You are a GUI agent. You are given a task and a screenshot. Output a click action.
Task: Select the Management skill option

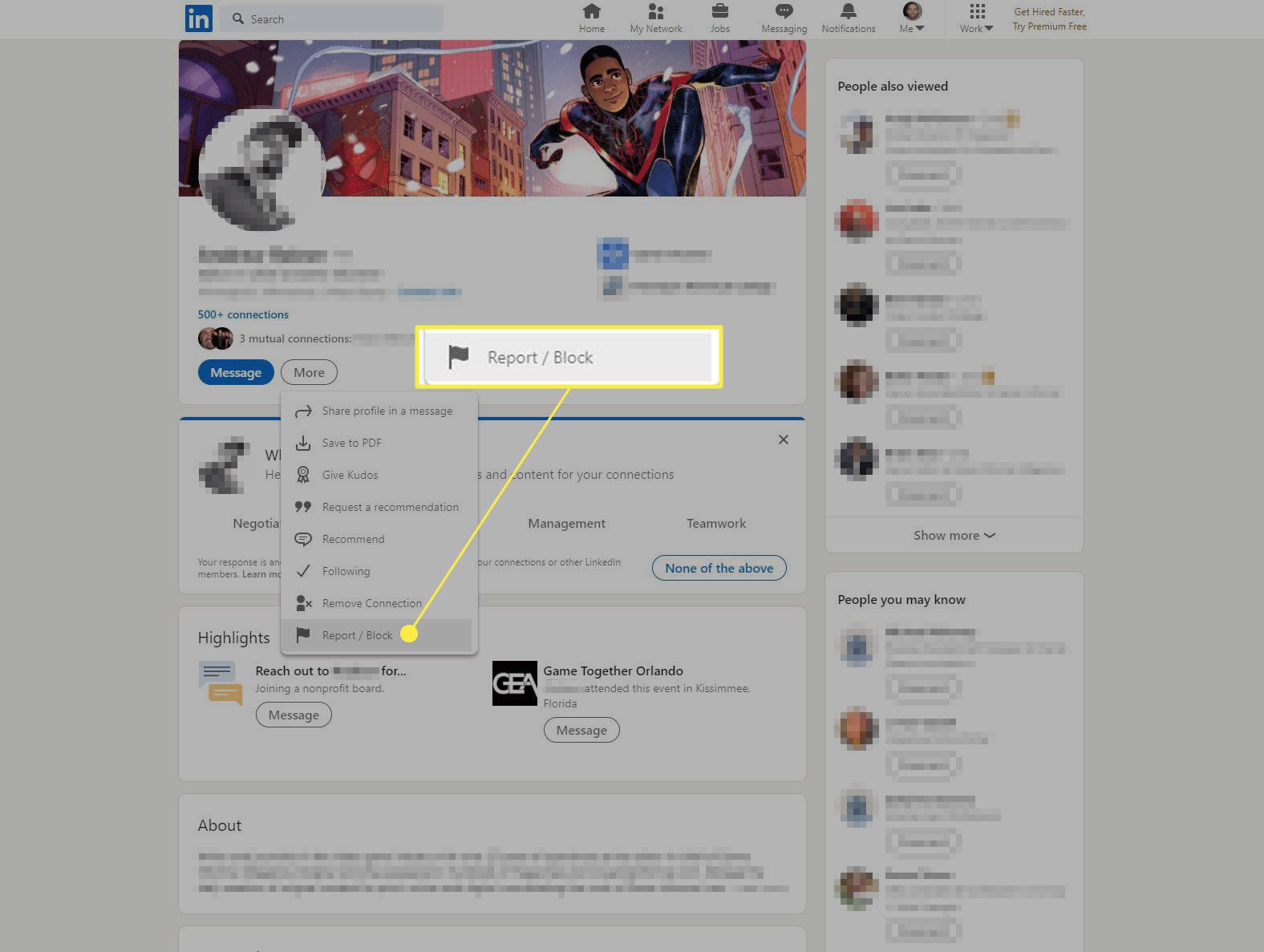(x=566, y=524)
